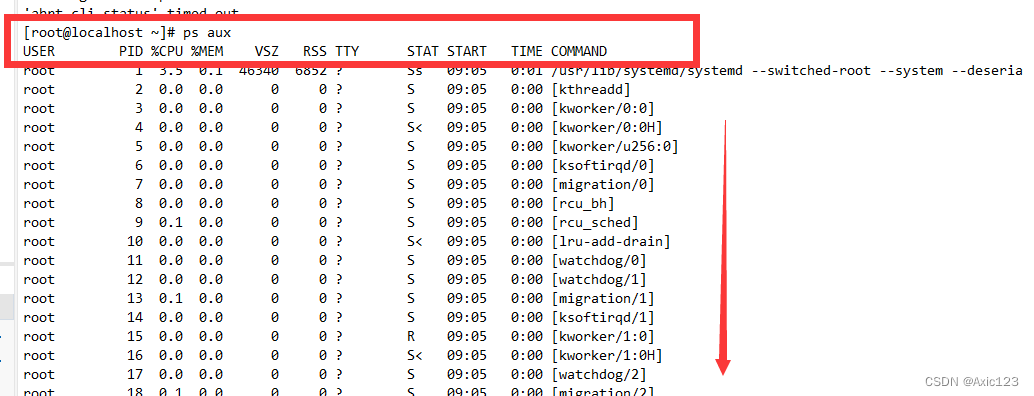Screen dimensions: 1034x396
Task: Select the VSZ column header
Action: click(x=267, y=51)
